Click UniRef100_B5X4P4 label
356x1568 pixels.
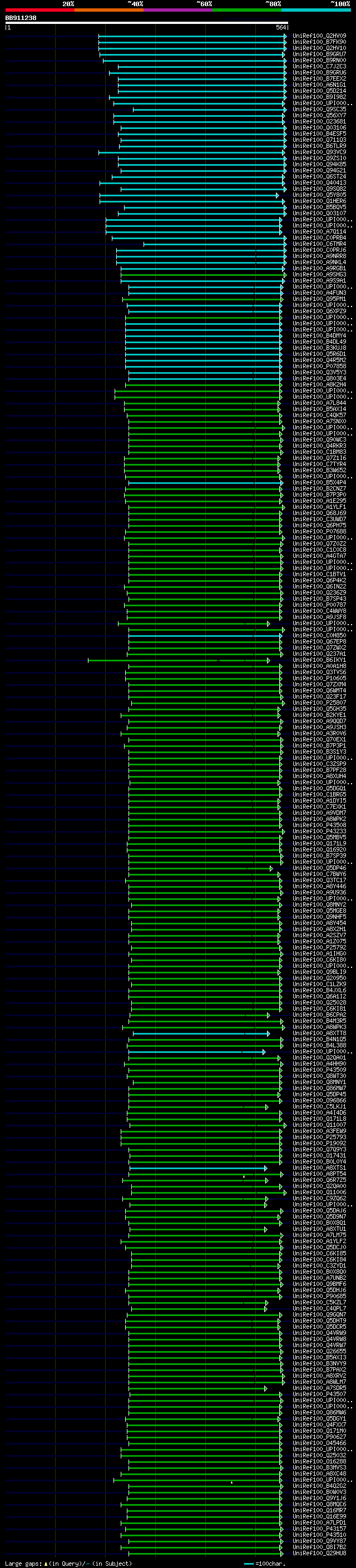coord(319,483)
